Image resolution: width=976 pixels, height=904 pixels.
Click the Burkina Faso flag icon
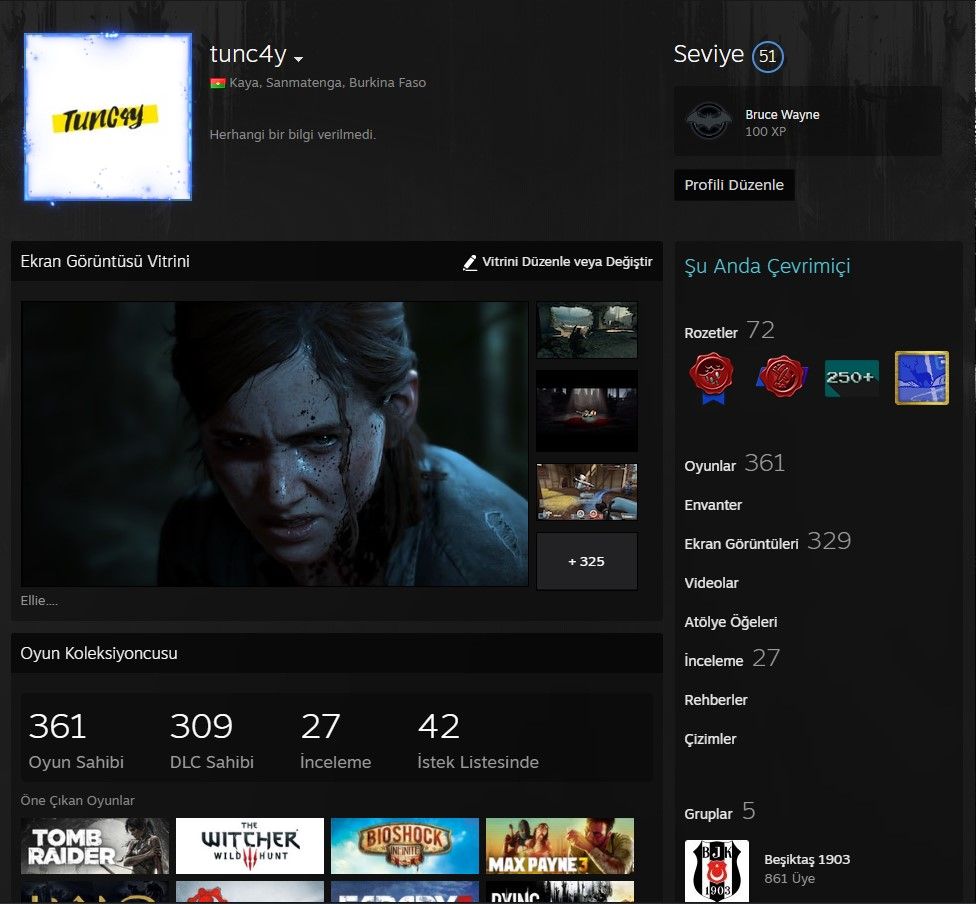point(217,83)
